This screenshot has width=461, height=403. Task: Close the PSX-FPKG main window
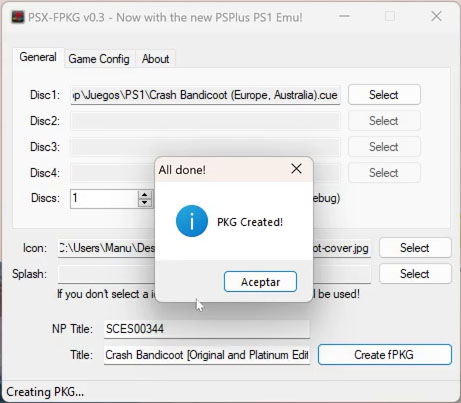(x=436, y=16)
